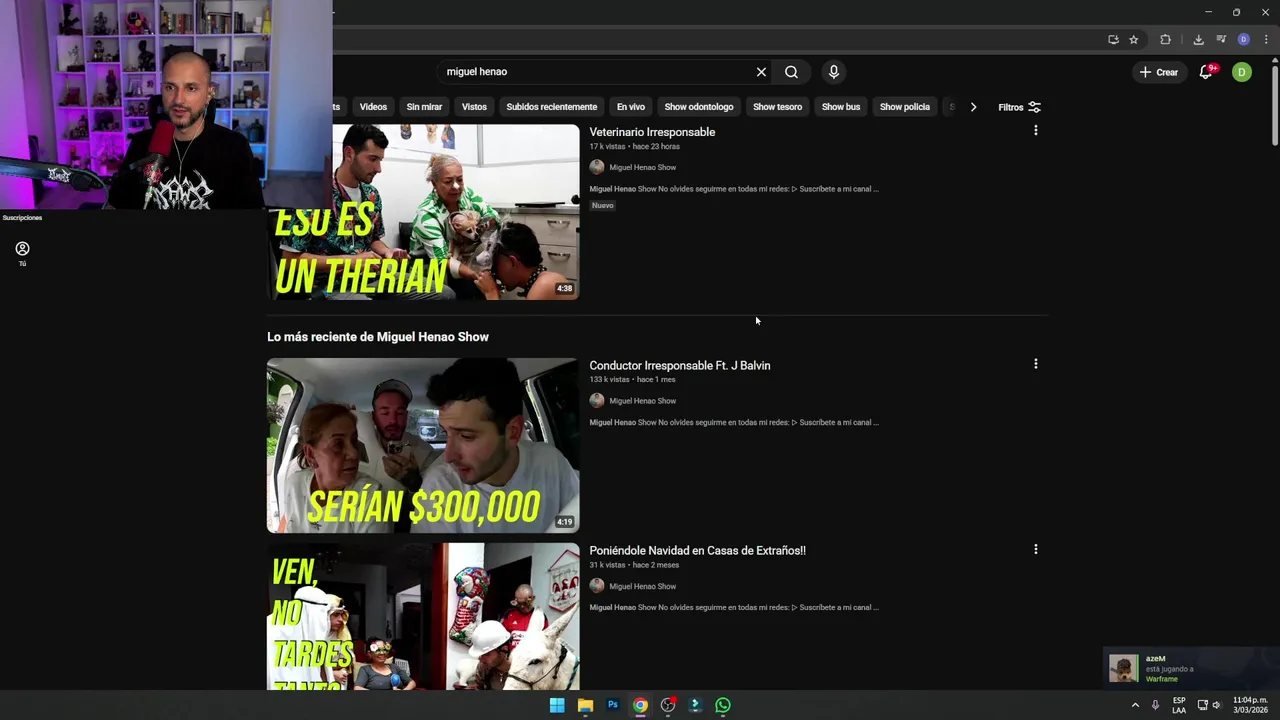Viewport: 1280px width, 720px height.
Task: Open File Explorer from taskbar
Action: pos(585,705)
